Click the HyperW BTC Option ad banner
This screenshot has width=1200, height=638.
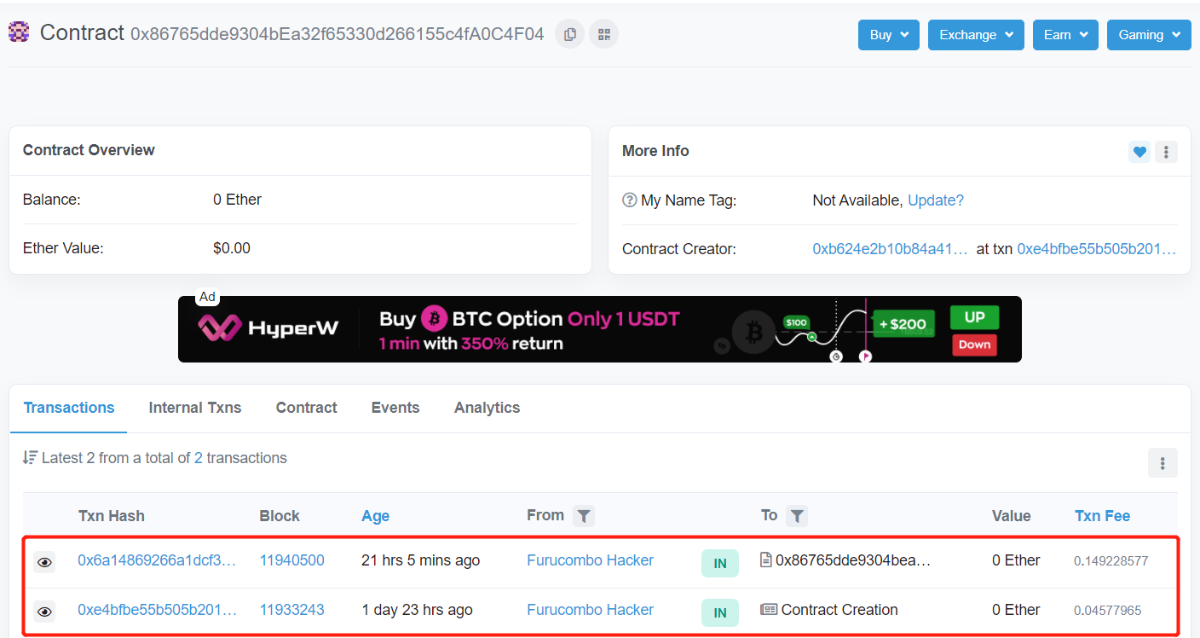[x=600, y=329]
